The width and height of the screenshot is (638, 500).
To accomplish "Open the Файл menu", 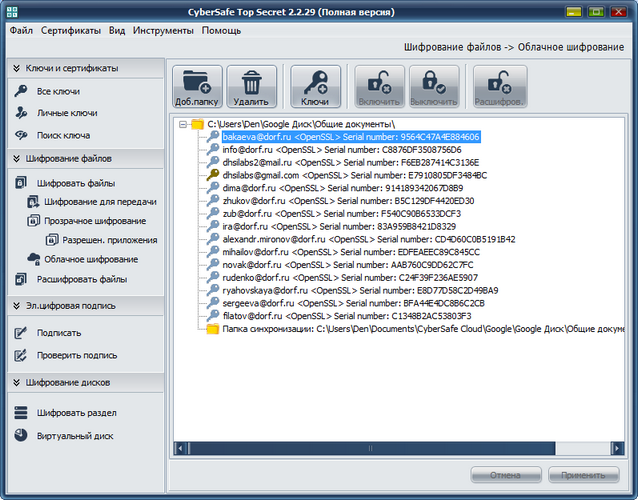I will (x=21, y=31).
